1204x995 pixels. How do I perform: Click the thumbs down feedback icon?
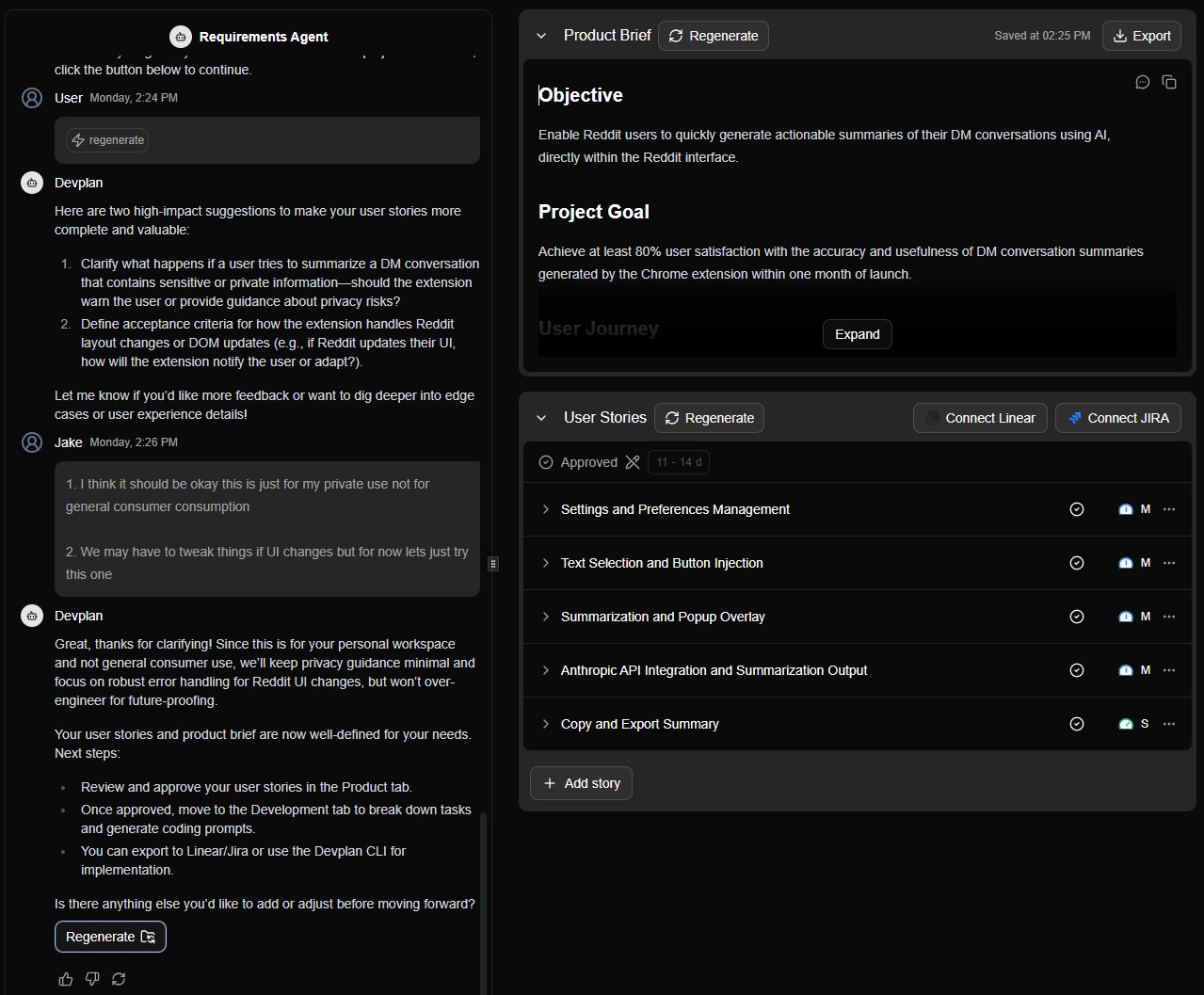tap(92, 979)
